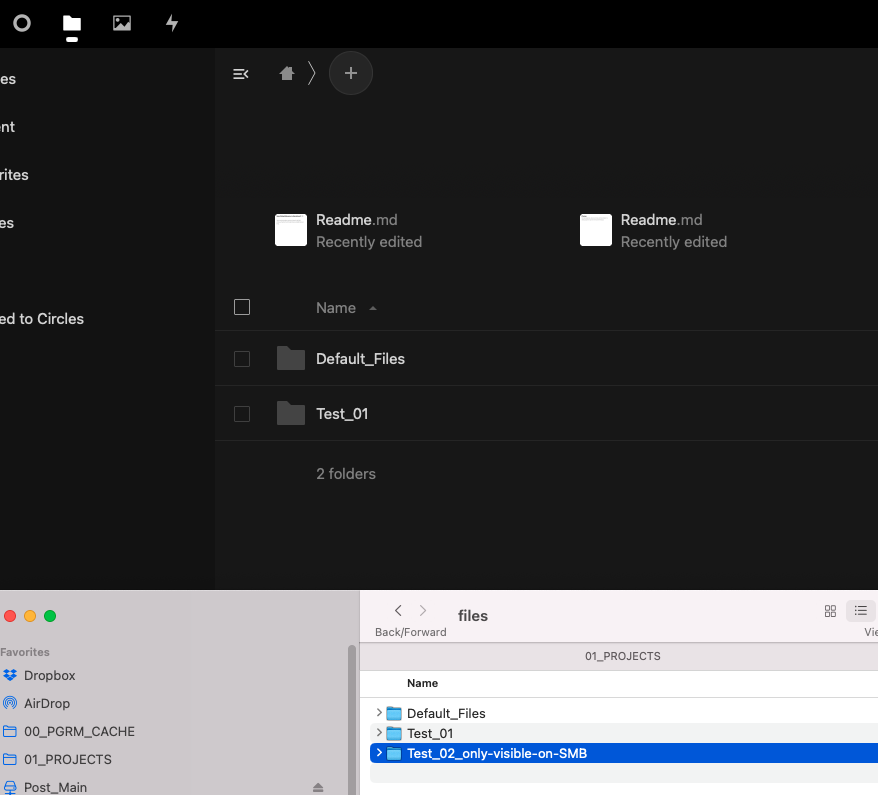This screenshot has width=878, height=795.
Task: Go to home folder breadcrumb icon
Action: [287, 73]
